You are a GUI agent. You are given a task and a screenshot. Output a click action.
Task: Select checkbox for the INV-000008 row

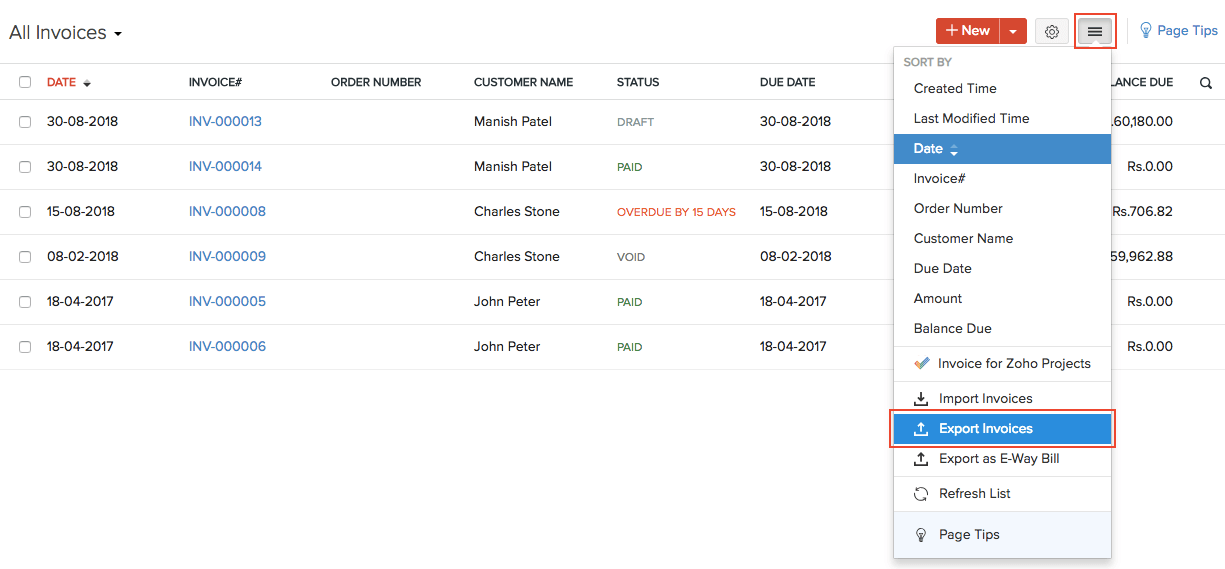(x=25, y=212)
